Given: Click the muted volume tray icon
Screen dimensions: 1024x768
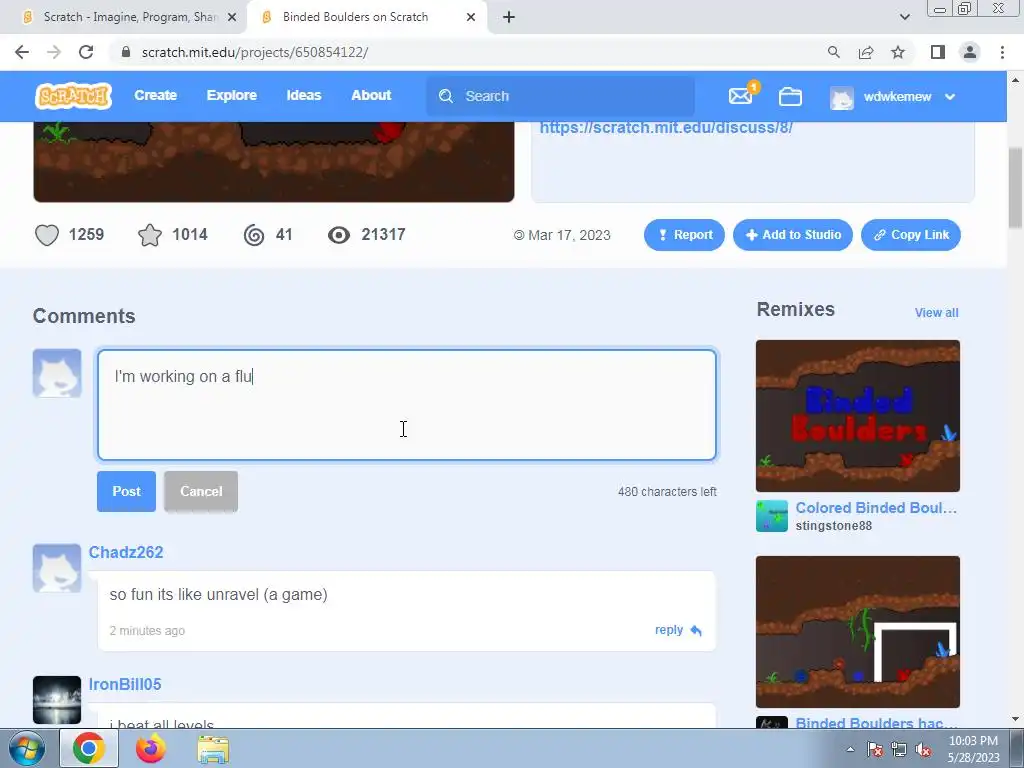Looking at the screenshot, I should tap(923, 750).
